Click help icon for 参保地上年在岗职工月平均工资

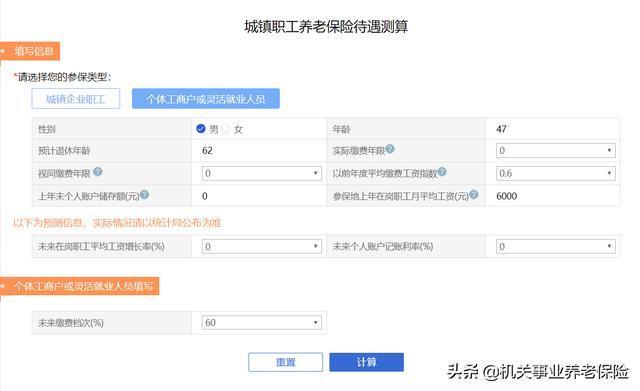pos(473,195)
